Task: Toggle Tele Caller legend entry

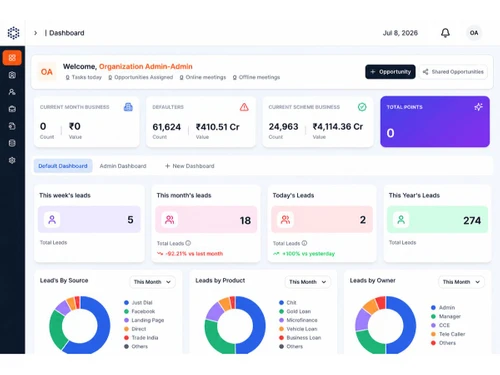Action: click(x=448, y=334)
